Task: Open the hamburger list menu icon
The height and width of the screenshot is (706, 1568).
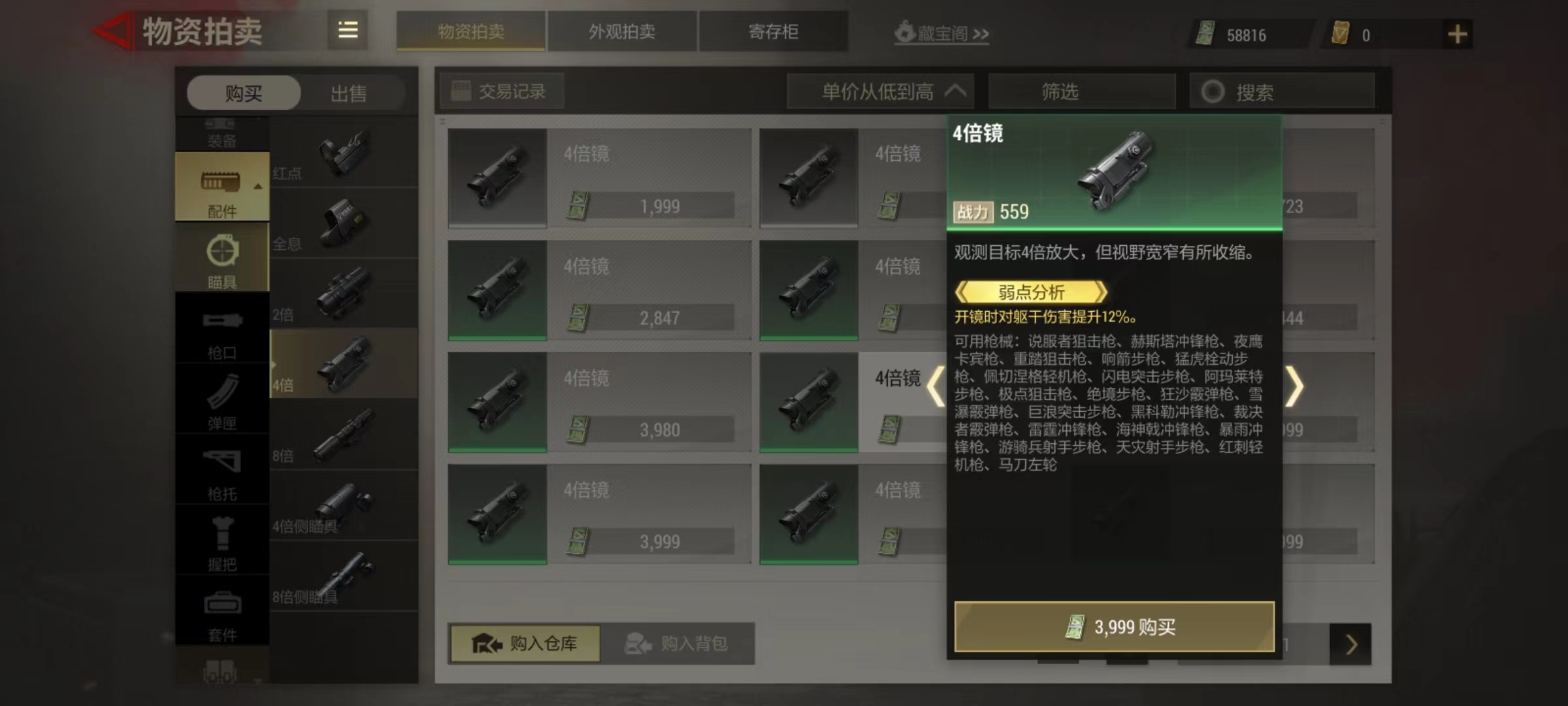Action: coord(348,31)
